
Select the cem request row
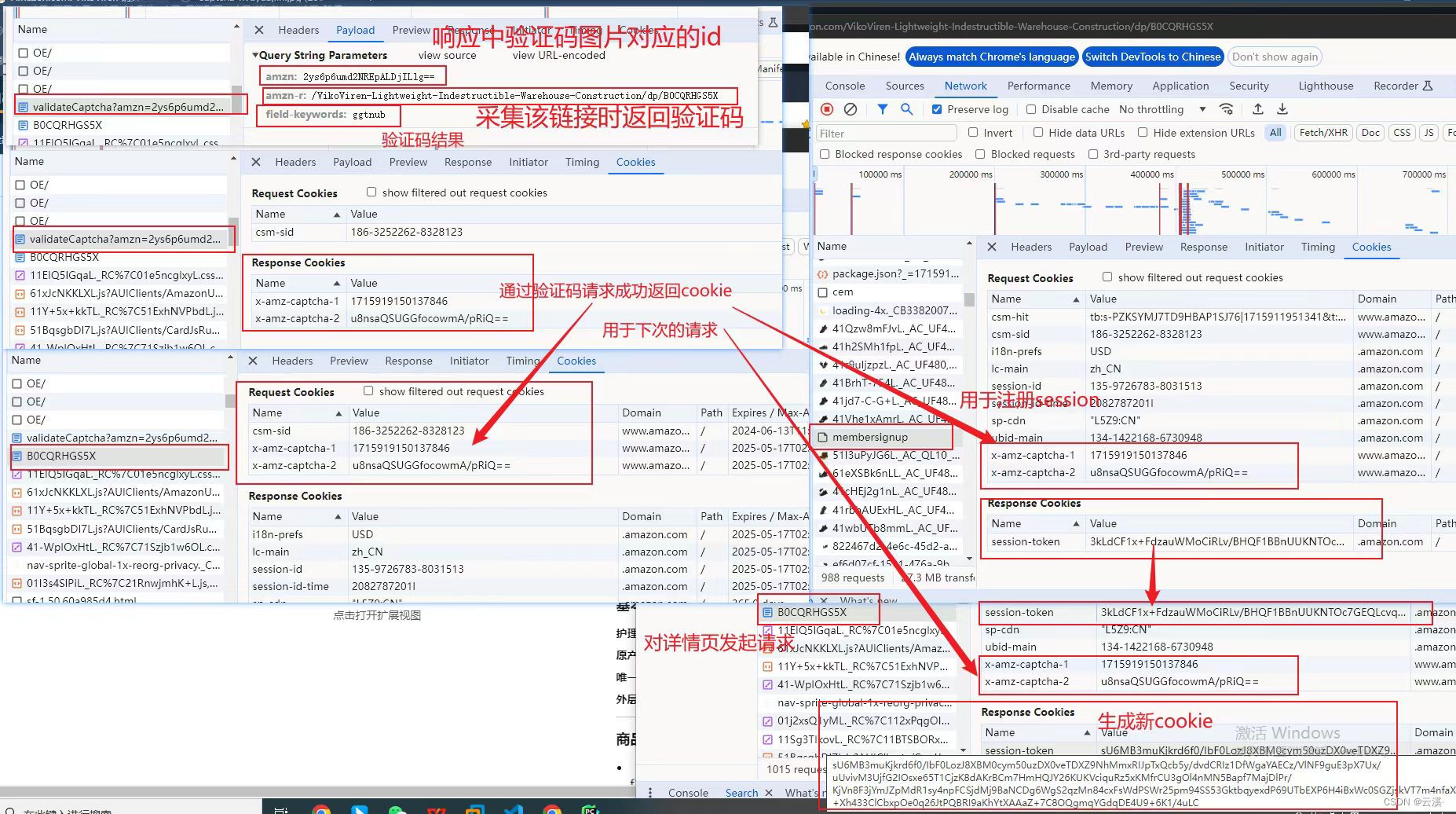(x=888, y=291)
